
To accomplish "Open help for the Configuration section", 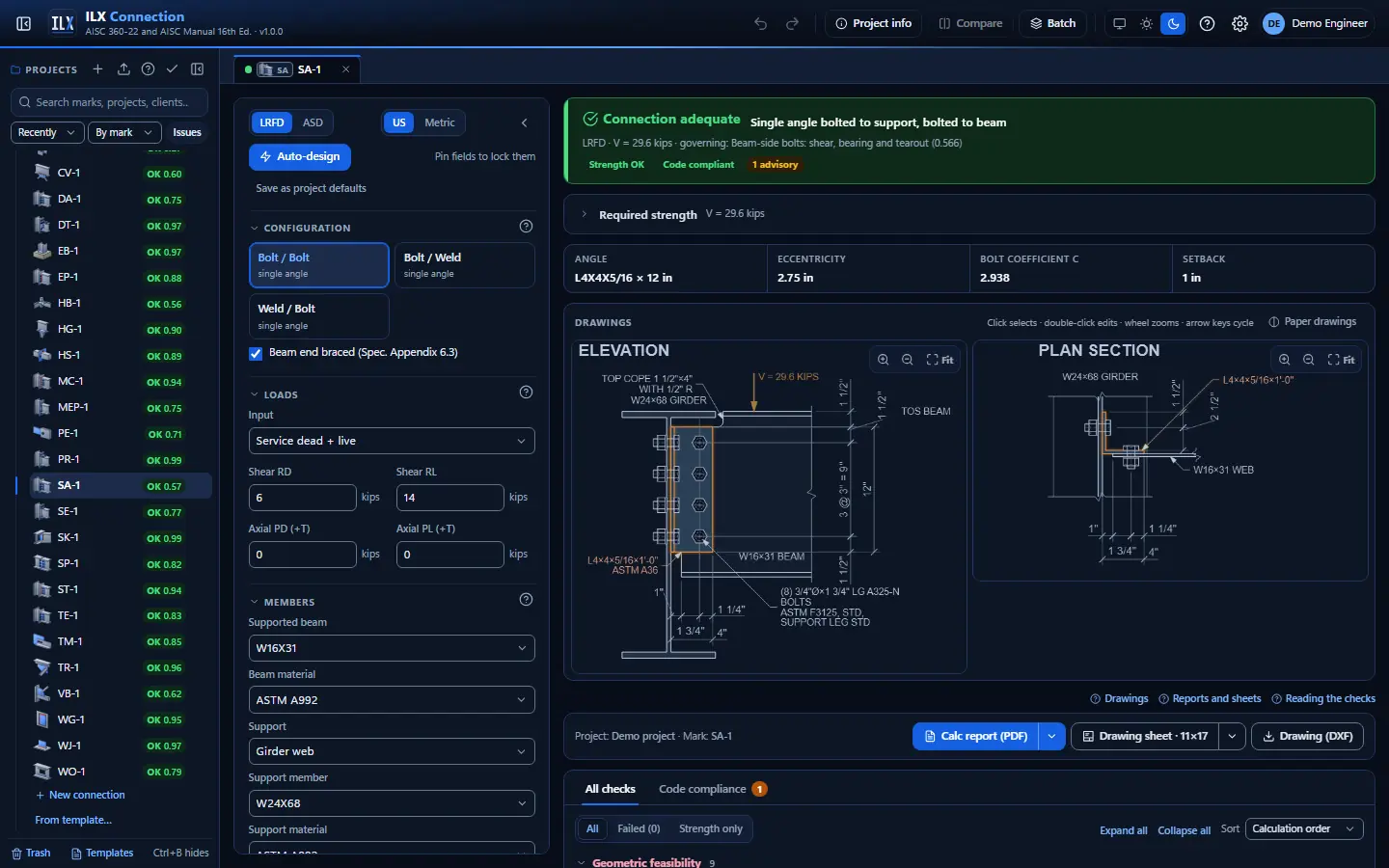I will tap(526, 227).
